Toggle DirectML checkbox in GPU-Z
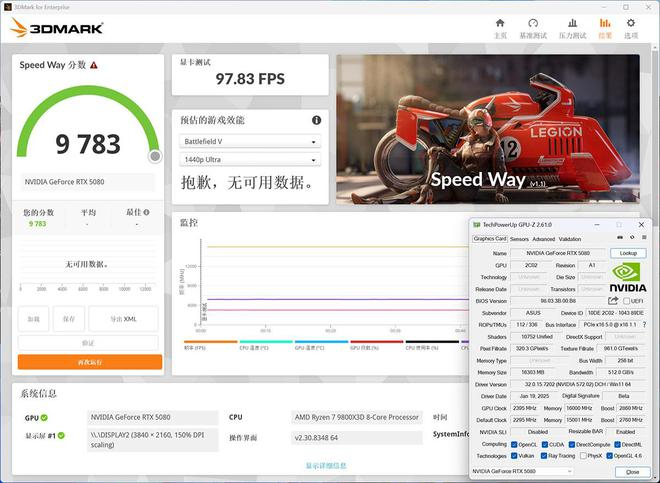 pyautogui.click(x=617, y=444)
